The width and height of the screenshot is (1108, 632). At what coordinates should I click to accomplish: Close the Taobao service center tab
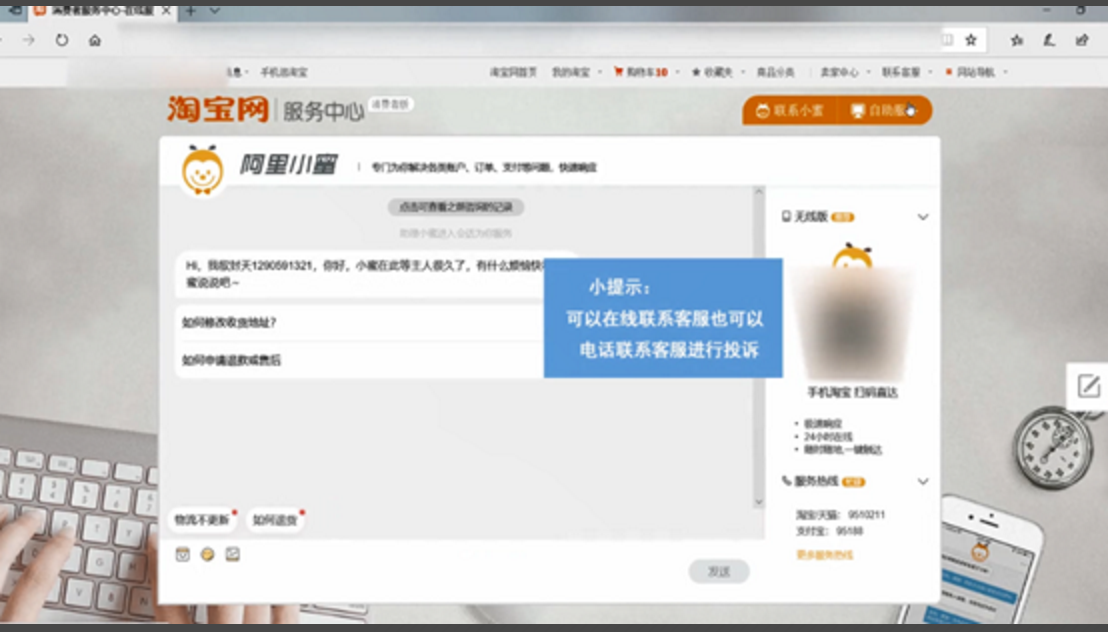point(166,11)
